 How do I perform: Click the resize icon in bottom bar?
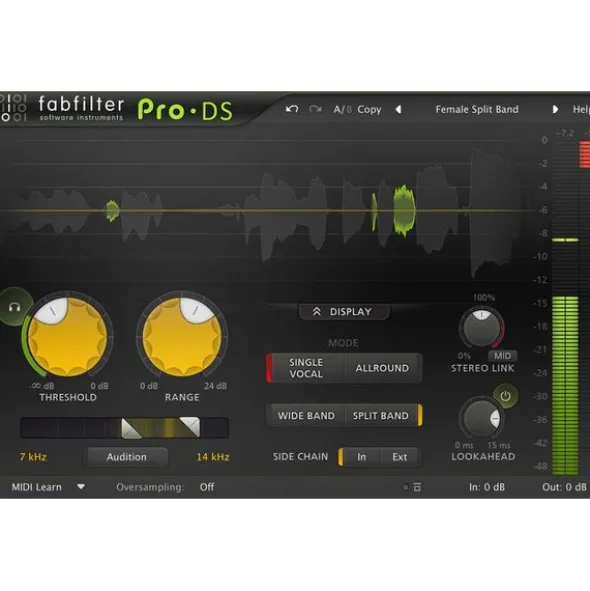click(x=417, y=487)
